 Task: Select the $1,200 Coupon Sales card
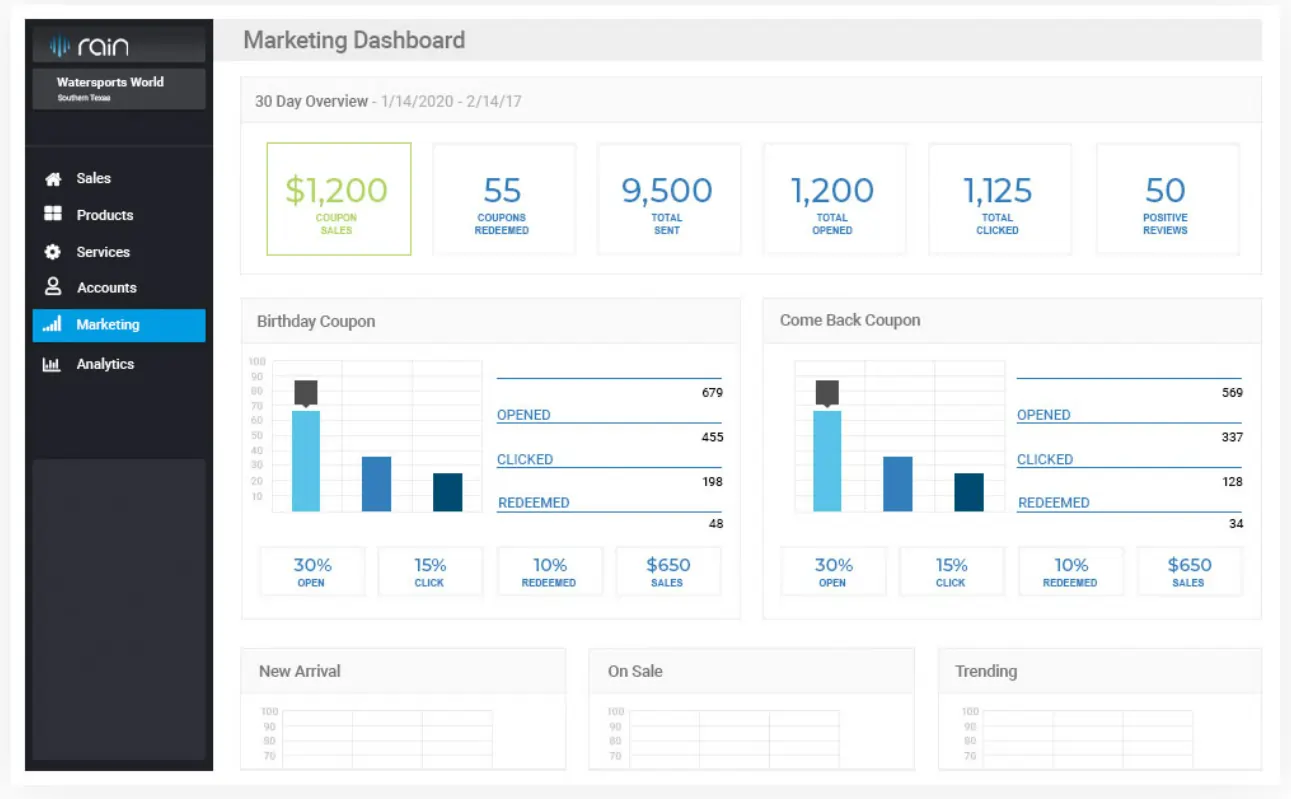pyautogui.click(x=338, y=199)
